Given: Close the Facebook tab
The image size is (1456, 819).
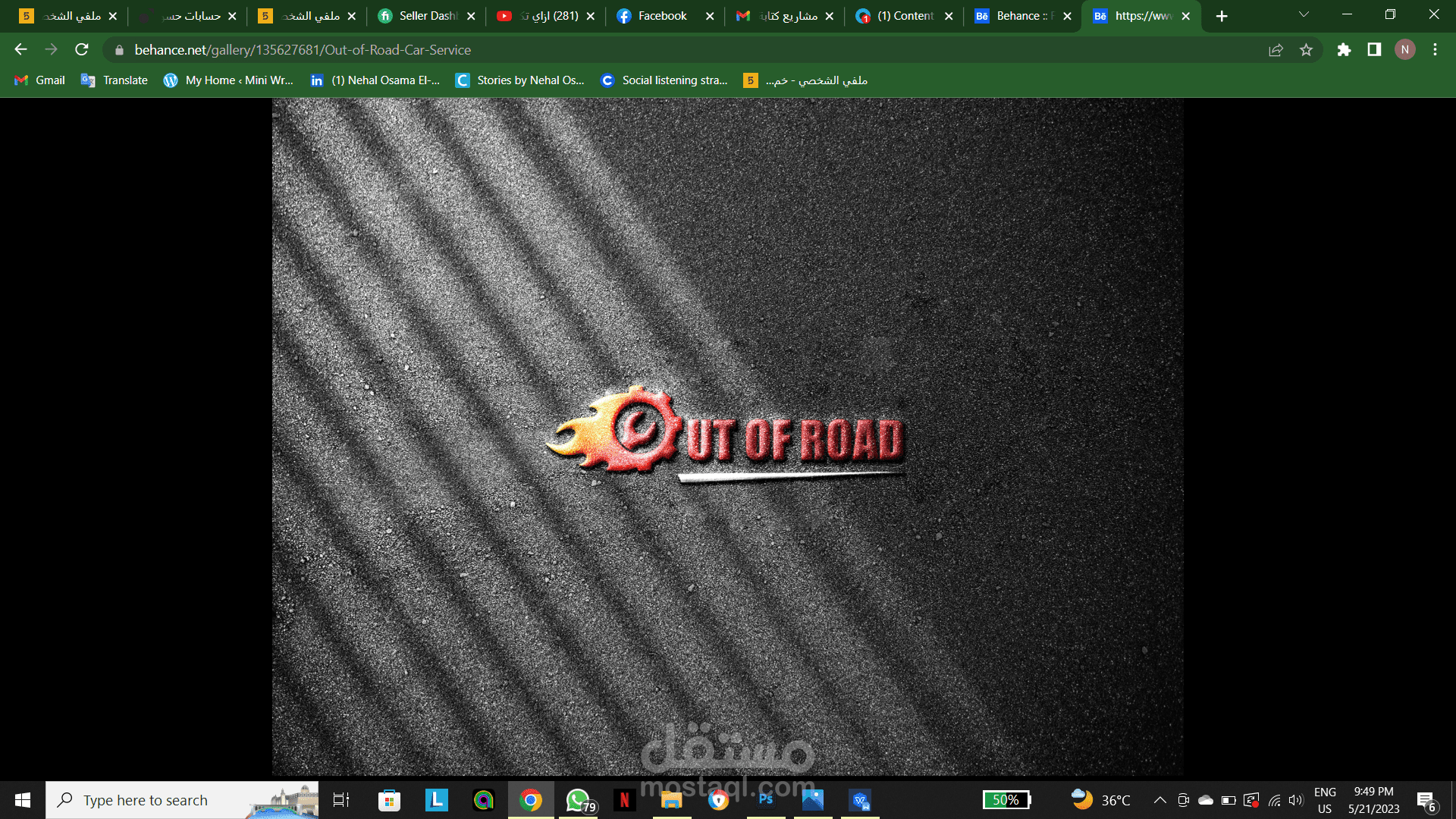Looking at the screenshot, I should [710, 16].
